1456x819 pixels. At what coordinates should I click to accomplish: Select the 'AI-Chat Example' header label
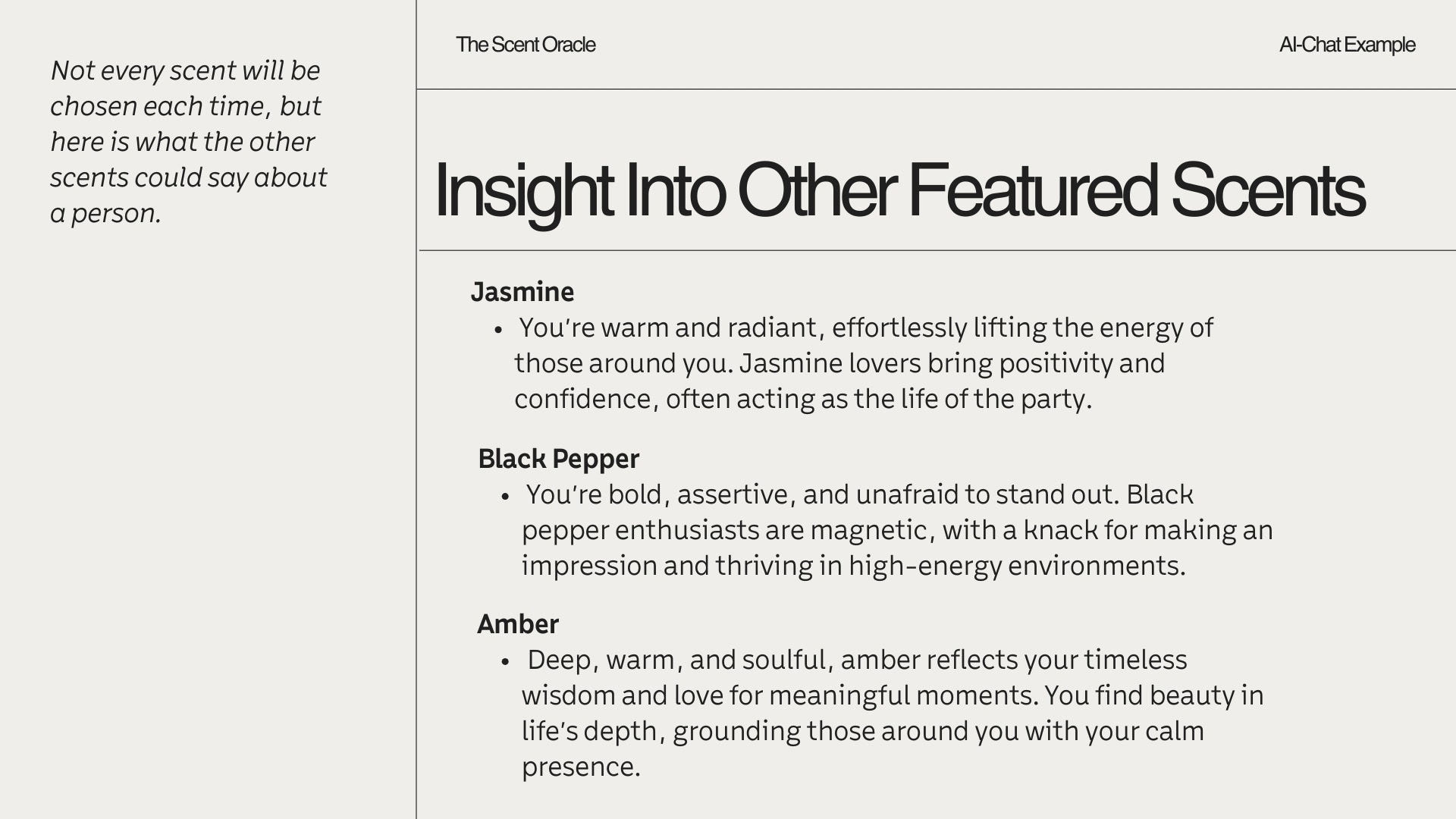tap(1347, 45)
